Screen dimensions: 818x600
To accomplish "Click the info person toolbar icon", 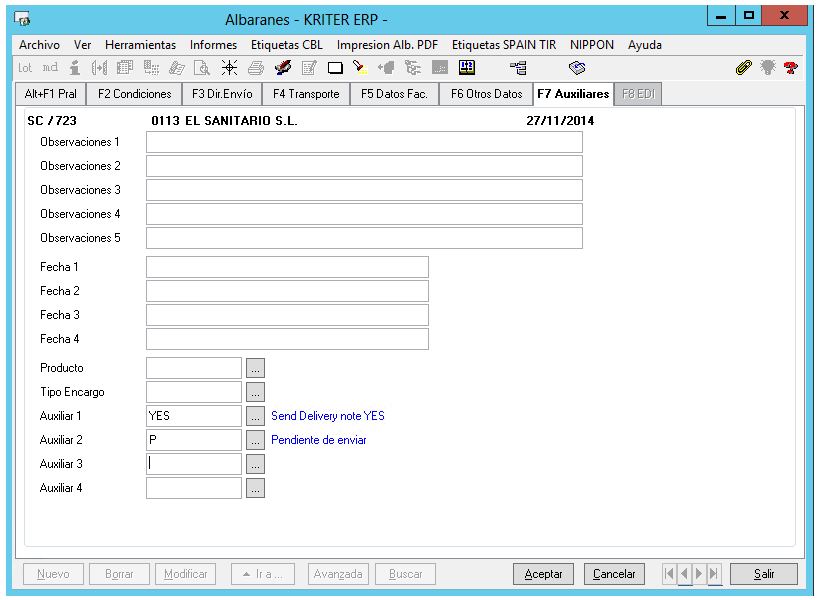I will (x=75, y=68).
